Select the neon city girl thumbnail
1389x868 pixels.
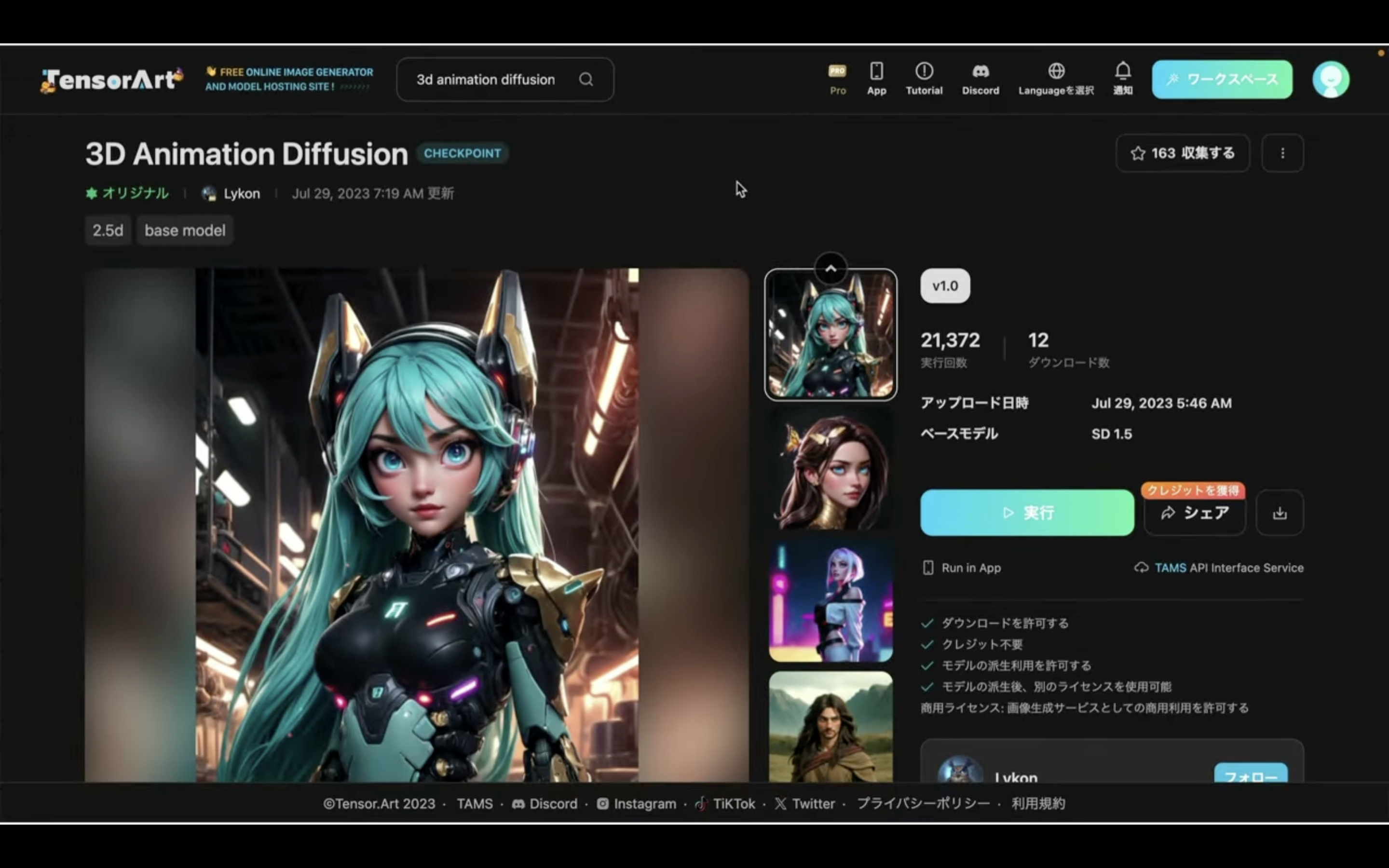pyautogui.click(x=831, y=600)
